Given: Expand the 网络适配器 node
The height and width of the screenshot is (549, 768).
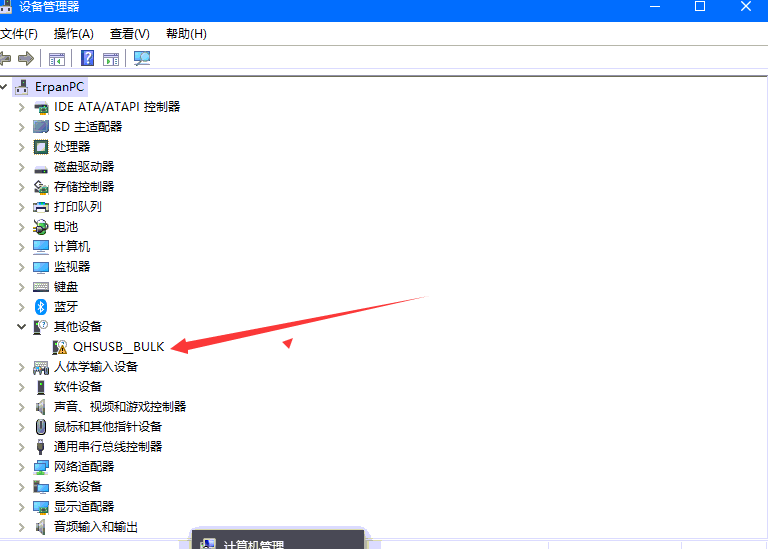Looking at the screenshot, I should click(22, 467).
